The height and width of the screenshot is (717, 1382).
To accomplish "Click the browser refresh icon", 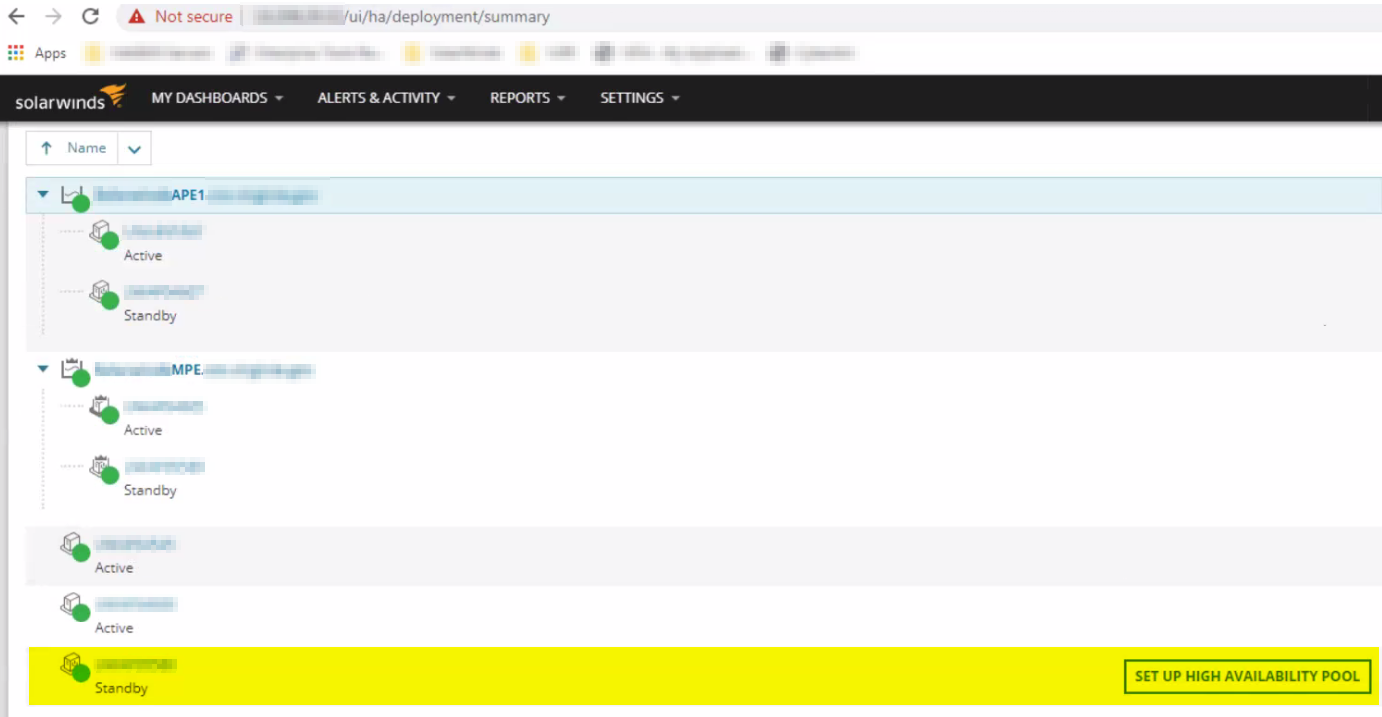I will [x=90, y=15].
